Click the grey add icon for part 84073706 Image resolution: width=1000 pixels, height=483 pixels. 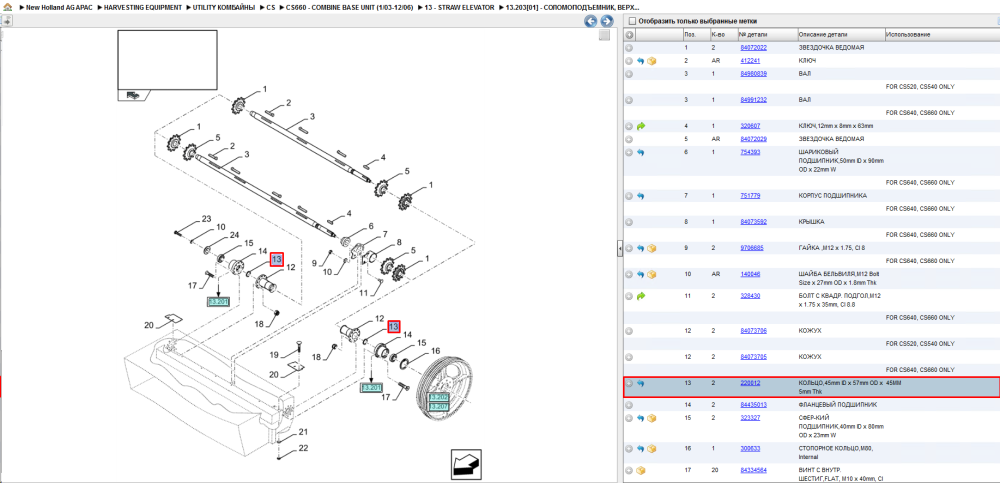click(629, 331)
